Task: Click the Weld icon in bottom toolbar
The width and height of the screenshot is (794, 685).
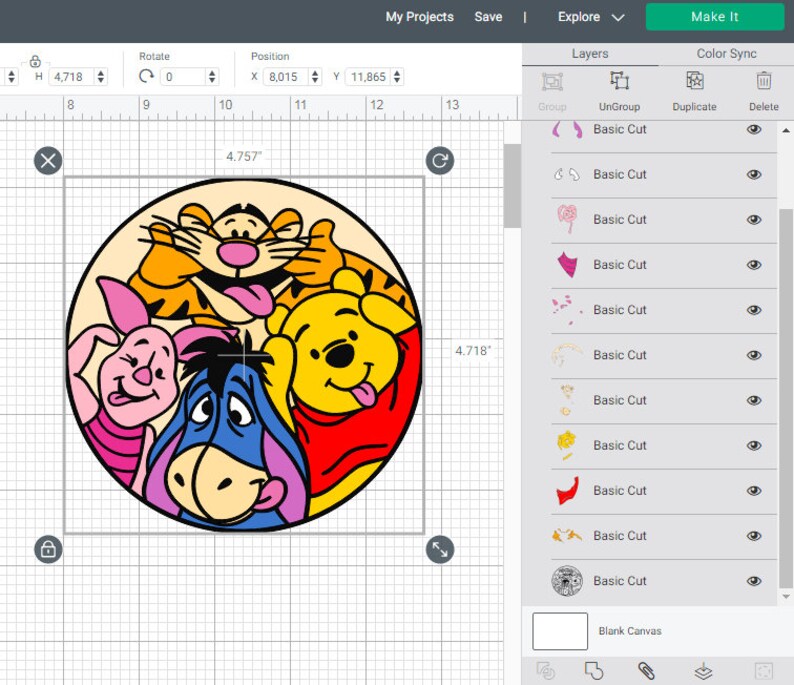Action: [593, 671]
